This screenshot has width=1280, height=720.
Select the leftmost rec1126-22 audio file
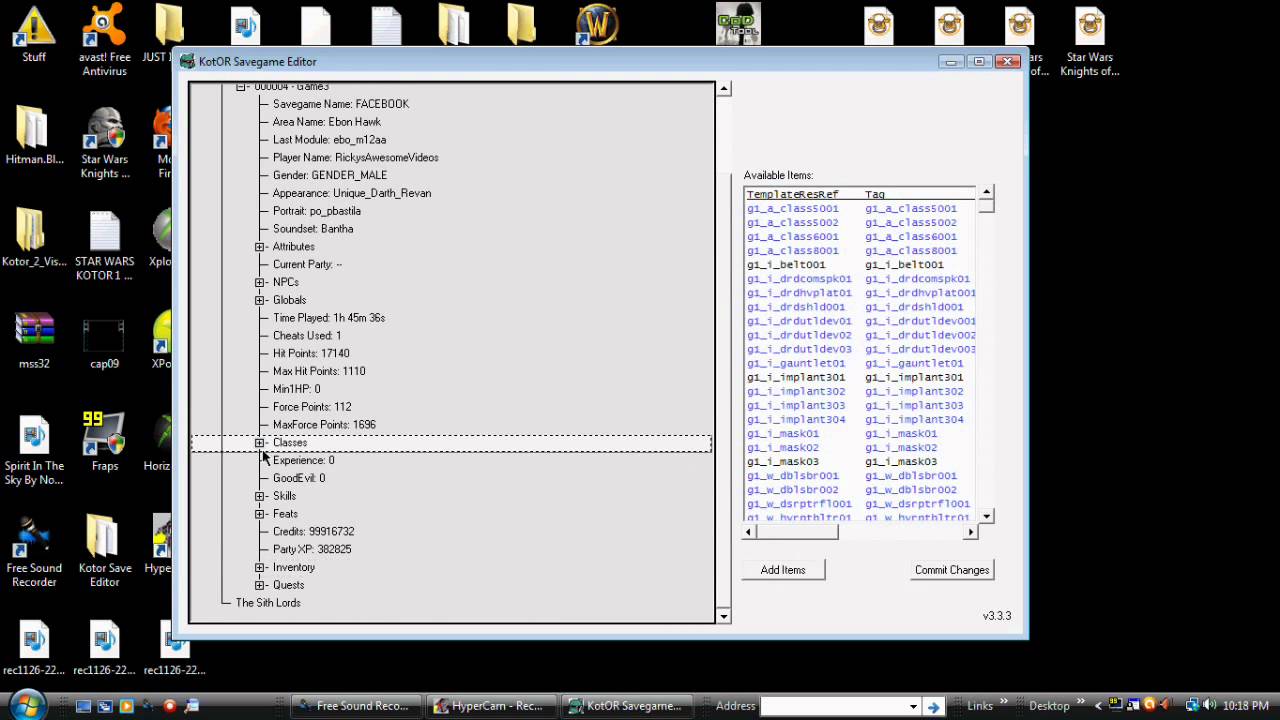(x=34, y=647)
